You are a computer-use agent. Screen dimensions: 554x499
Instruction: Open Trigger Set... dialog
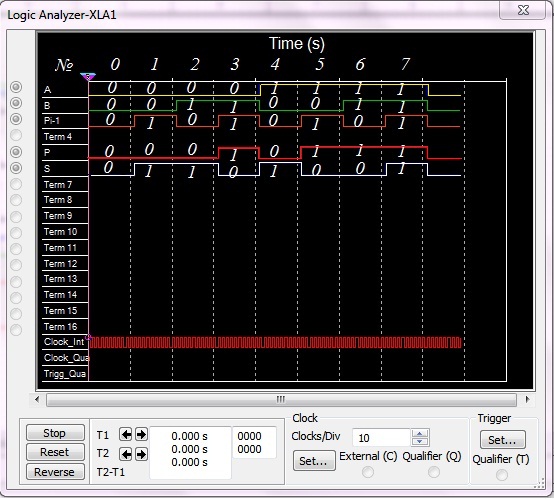click(502, 440)
